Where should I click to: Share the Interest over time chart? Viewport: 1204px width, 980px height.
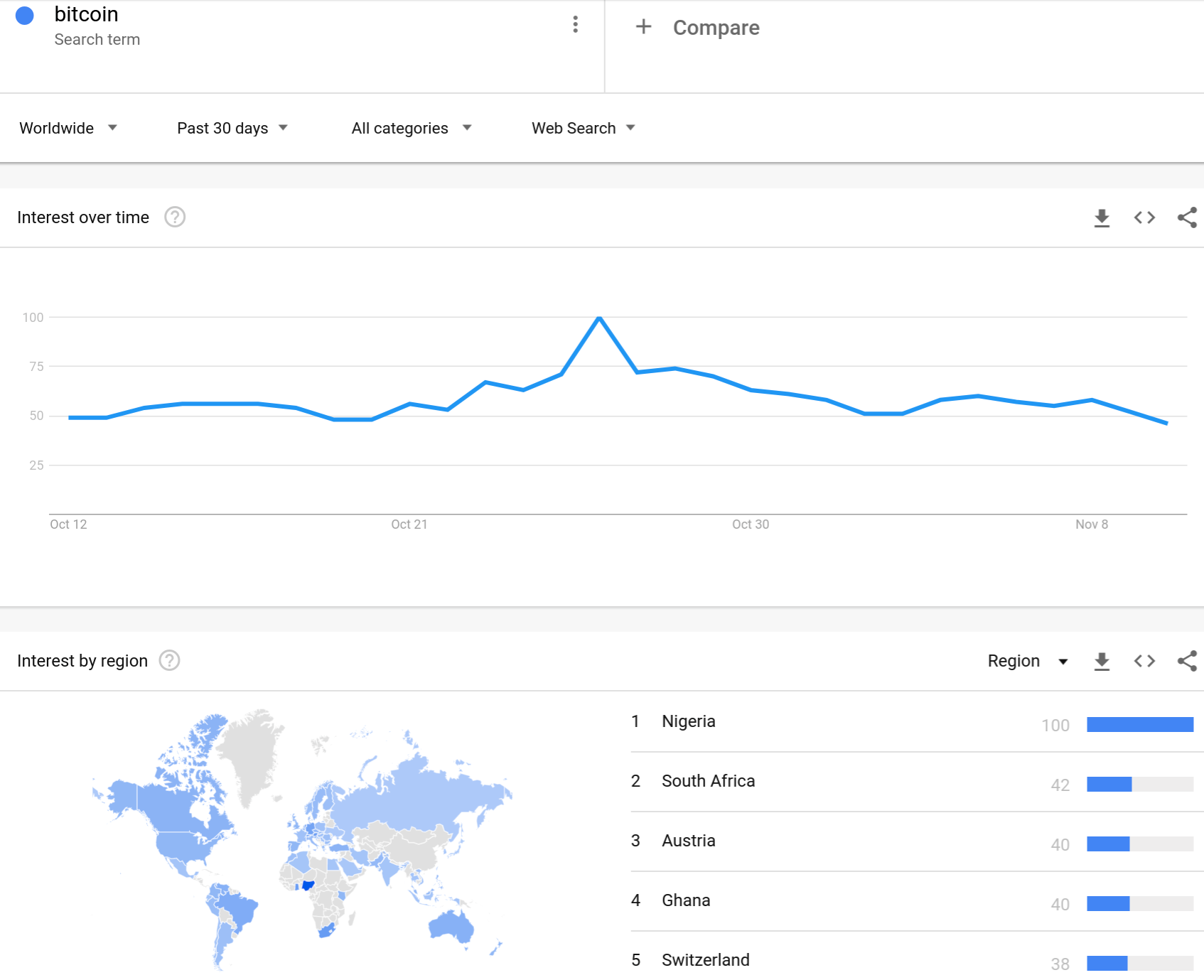pyautogui.click(x=1187, y=217)
